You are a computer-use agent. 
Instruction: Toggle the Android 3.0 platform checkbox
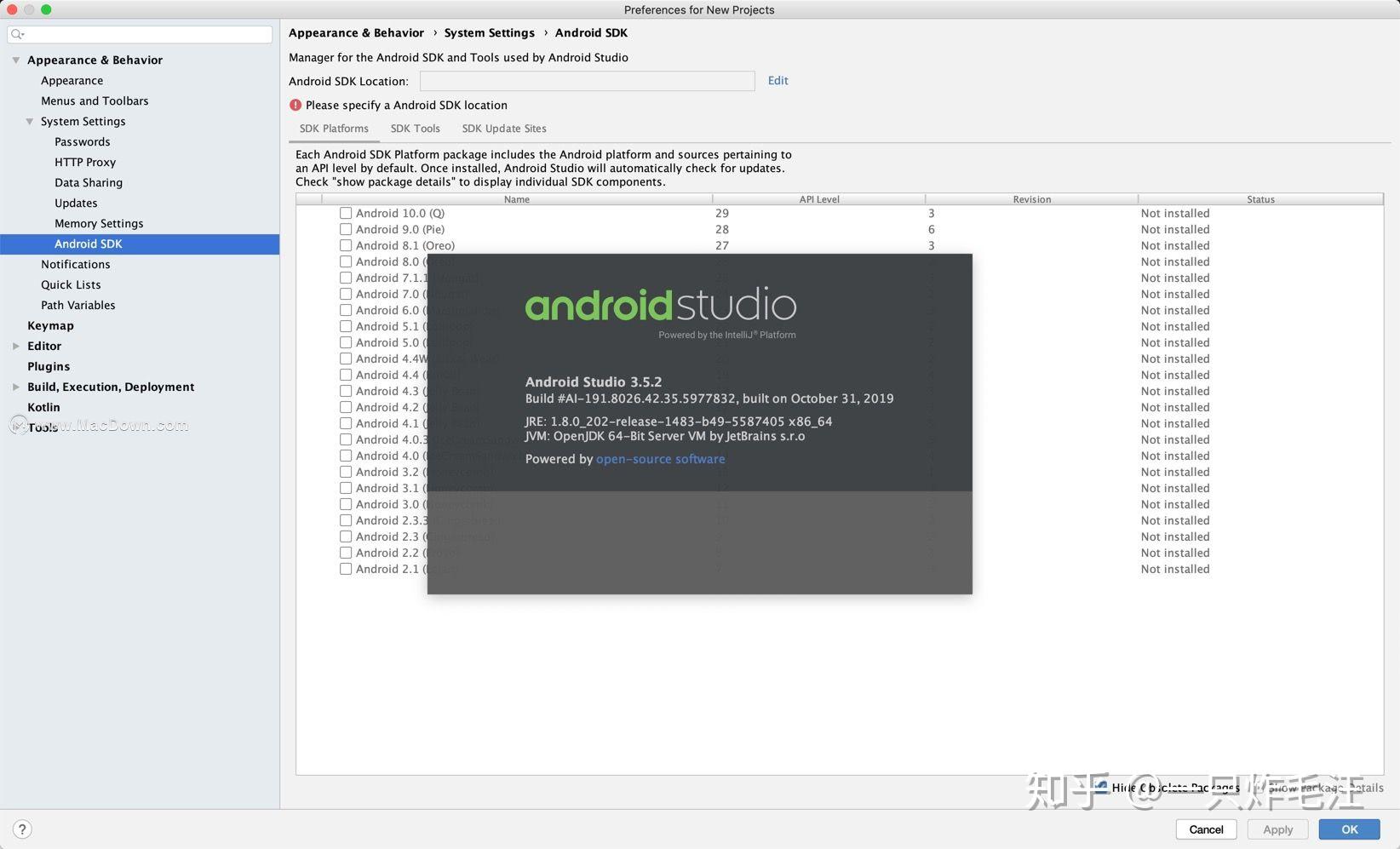(x=346, y=504)
